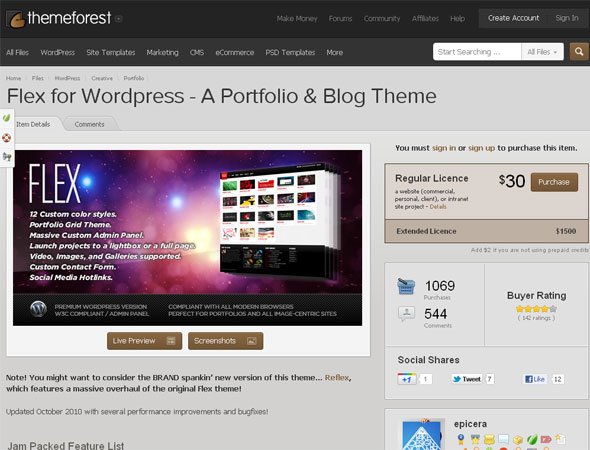The width and height of the screenshot is (590, 450).
Task: Open the marketplace switcher arrow beside logo
Action: [x=118, y=19]
